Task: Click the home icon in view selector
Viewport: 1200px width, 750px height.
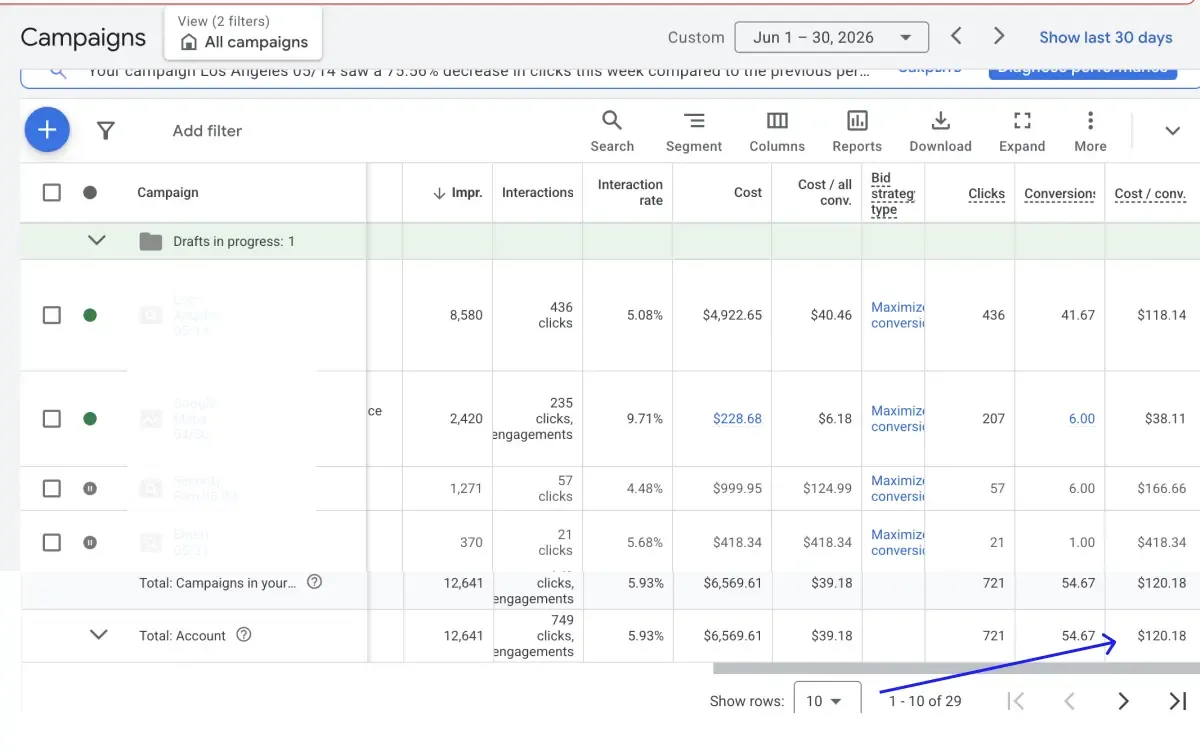Action: (x=189, y=42)
